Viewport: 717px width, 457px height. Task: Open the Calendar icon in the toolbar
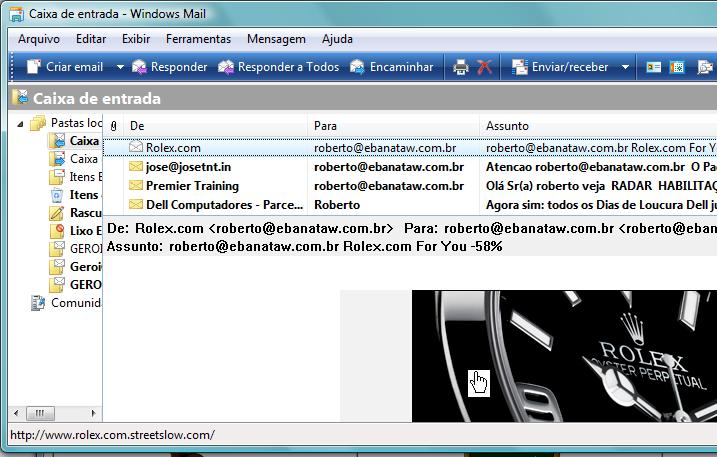point(677,67)
